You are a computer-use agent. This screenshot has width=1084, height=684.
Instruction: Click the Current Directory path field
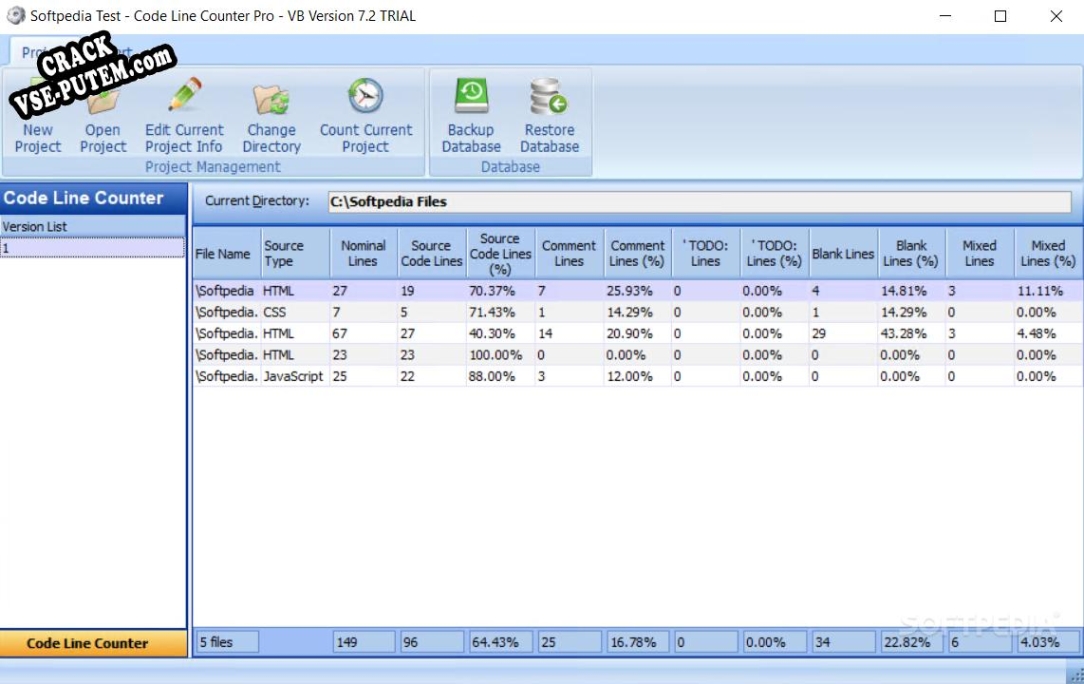coord(700,201)
